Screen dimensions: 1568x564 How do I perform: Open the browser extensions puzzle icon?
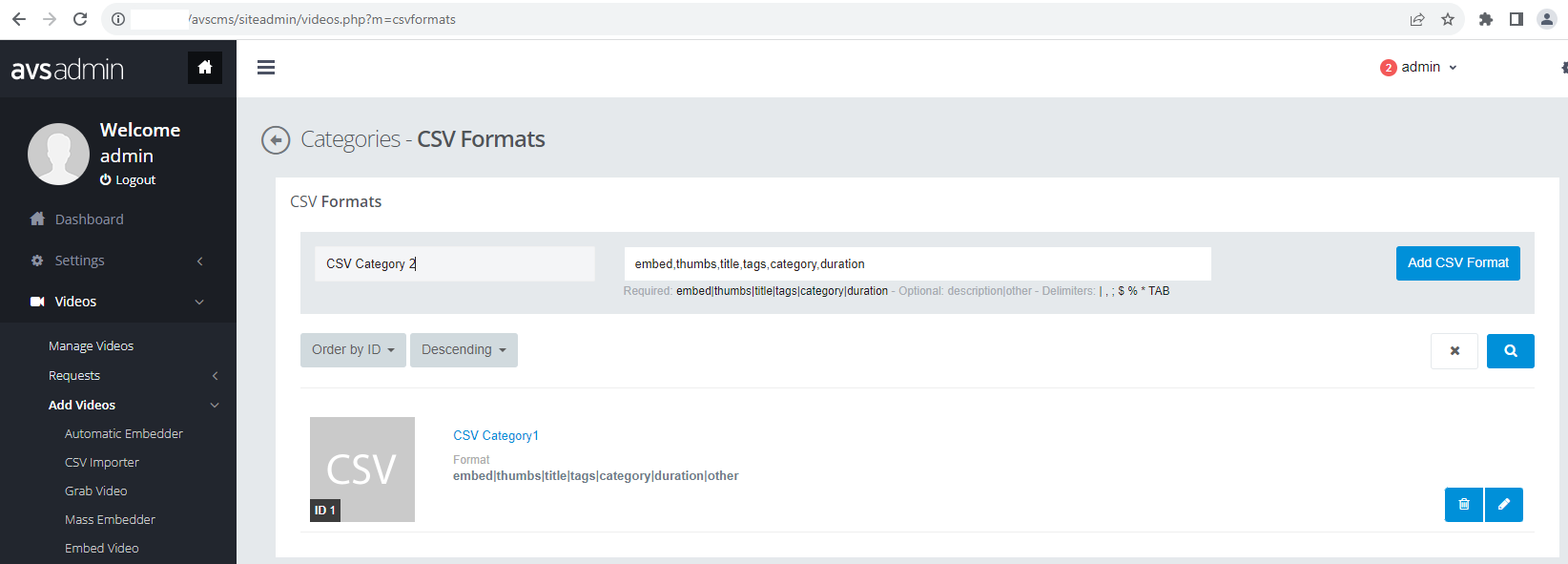pyautogui.click(x=1486, y=19)
